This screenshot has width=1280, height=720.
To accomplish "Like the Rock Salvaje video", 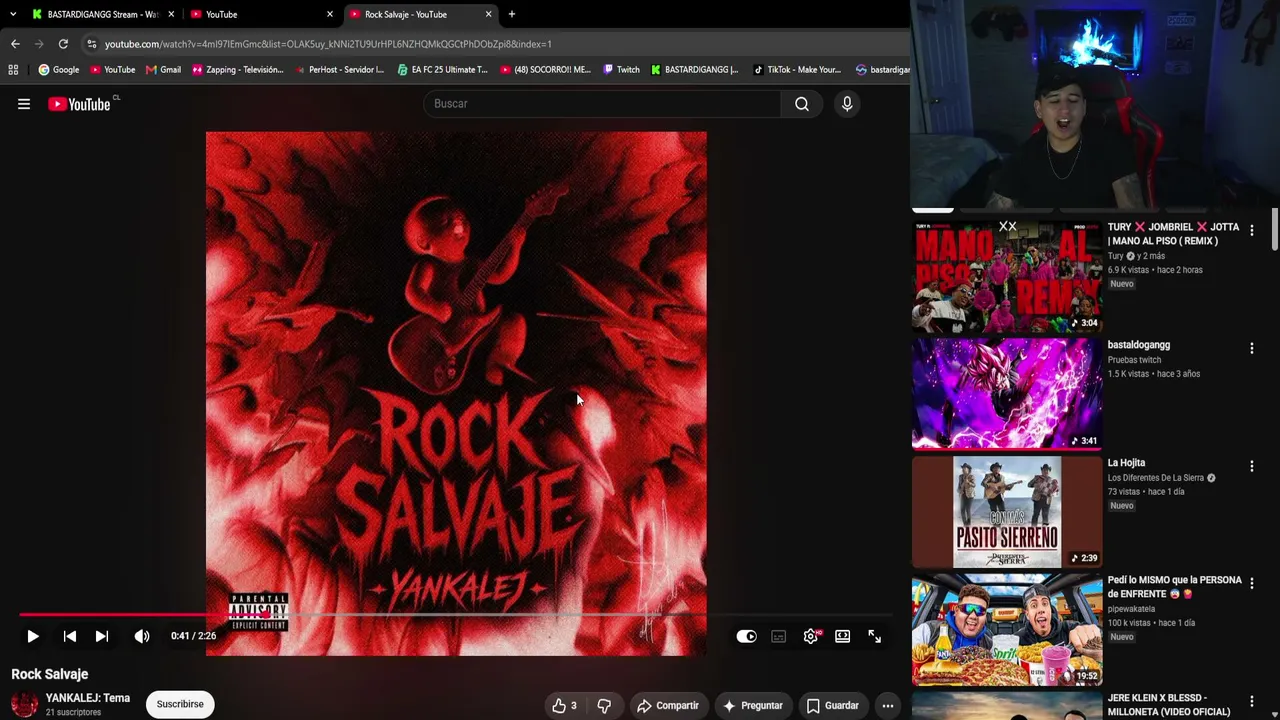I will 564,706.
